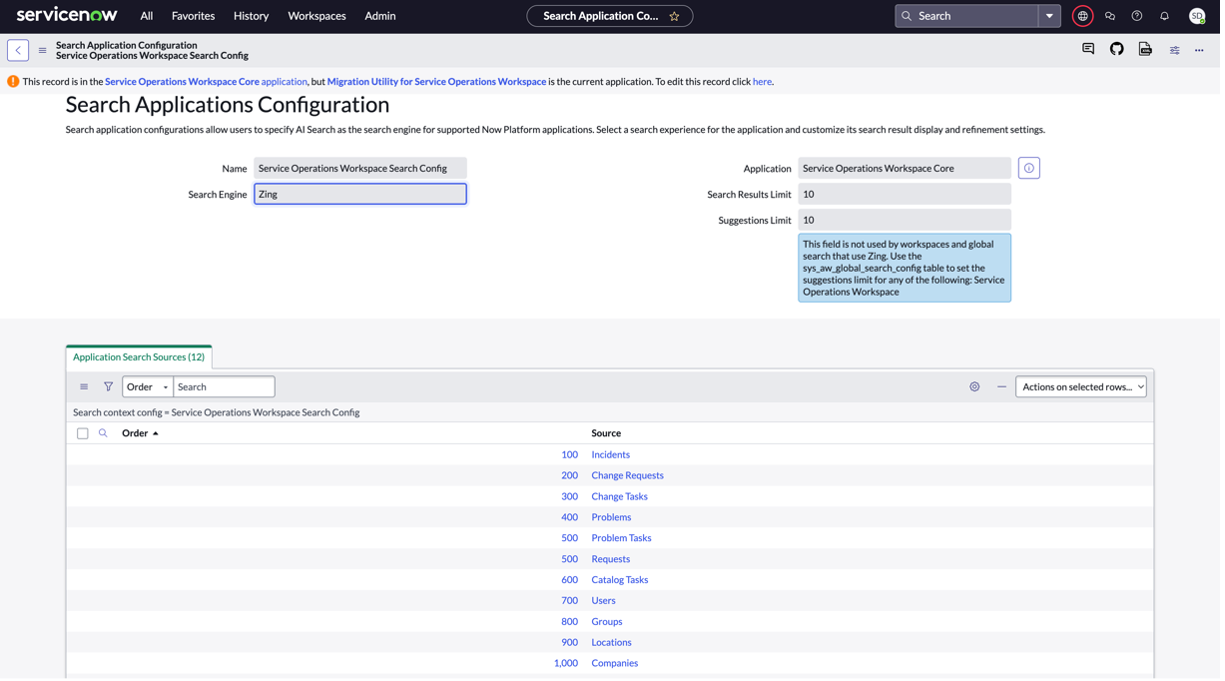Open the notifications bell
Screen dimensions: 1225x681
point(1169,16)
